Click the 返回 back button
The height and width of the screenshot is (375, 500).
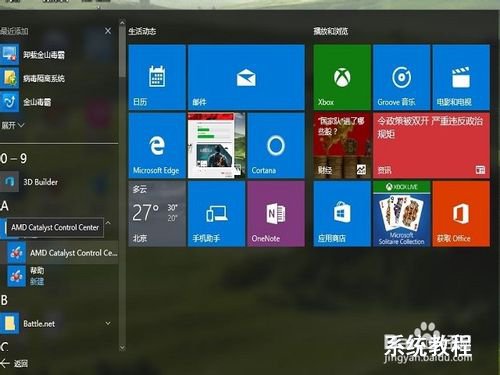point(14,363)
